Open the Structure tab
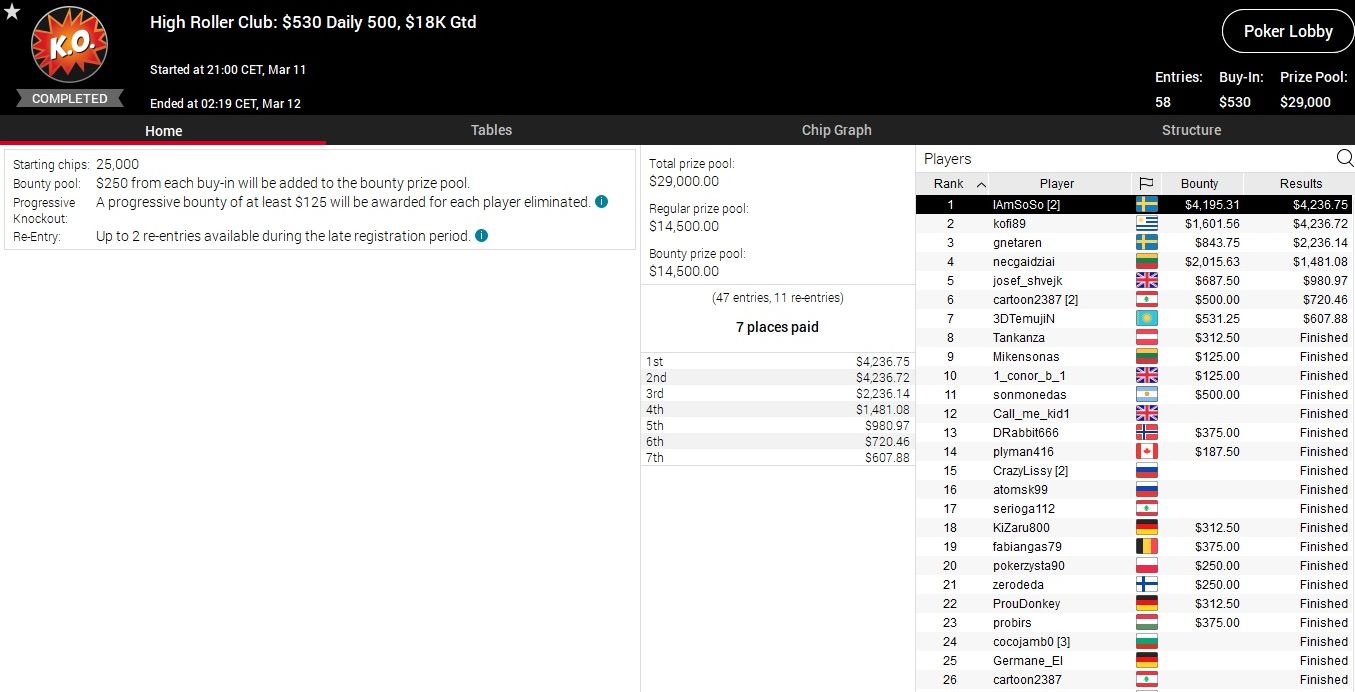 1191,130
